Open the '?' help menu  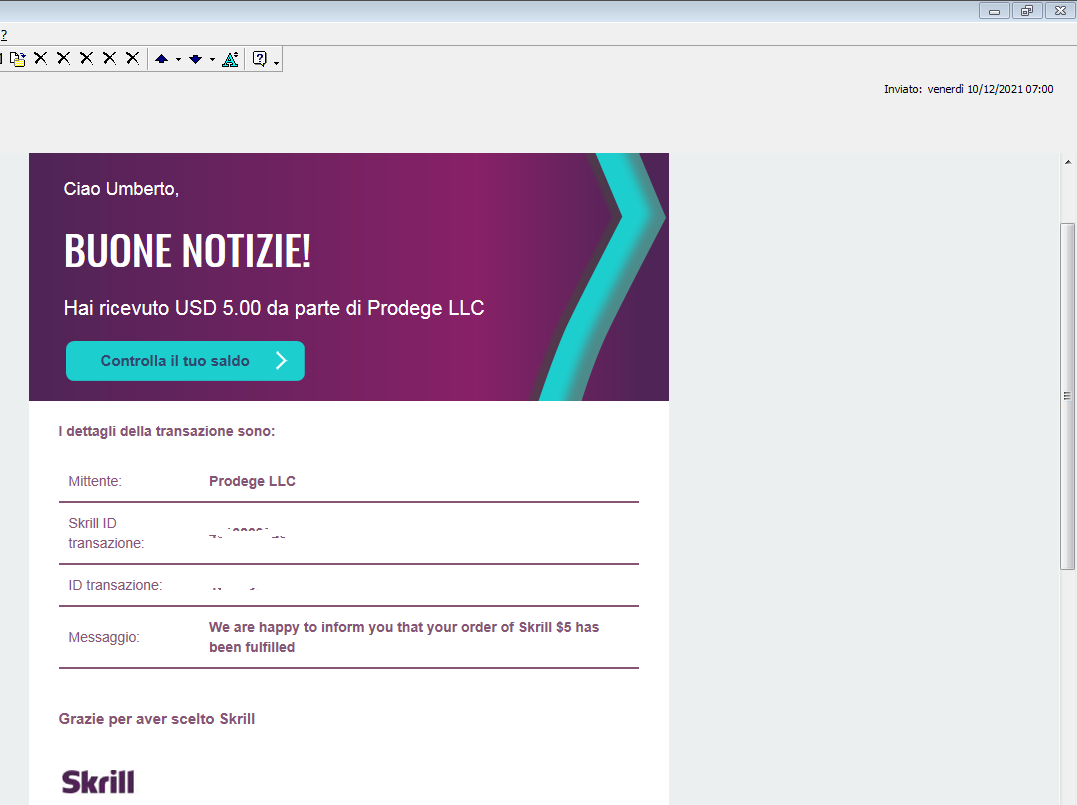pyautogui.click(x=3, y=34)
